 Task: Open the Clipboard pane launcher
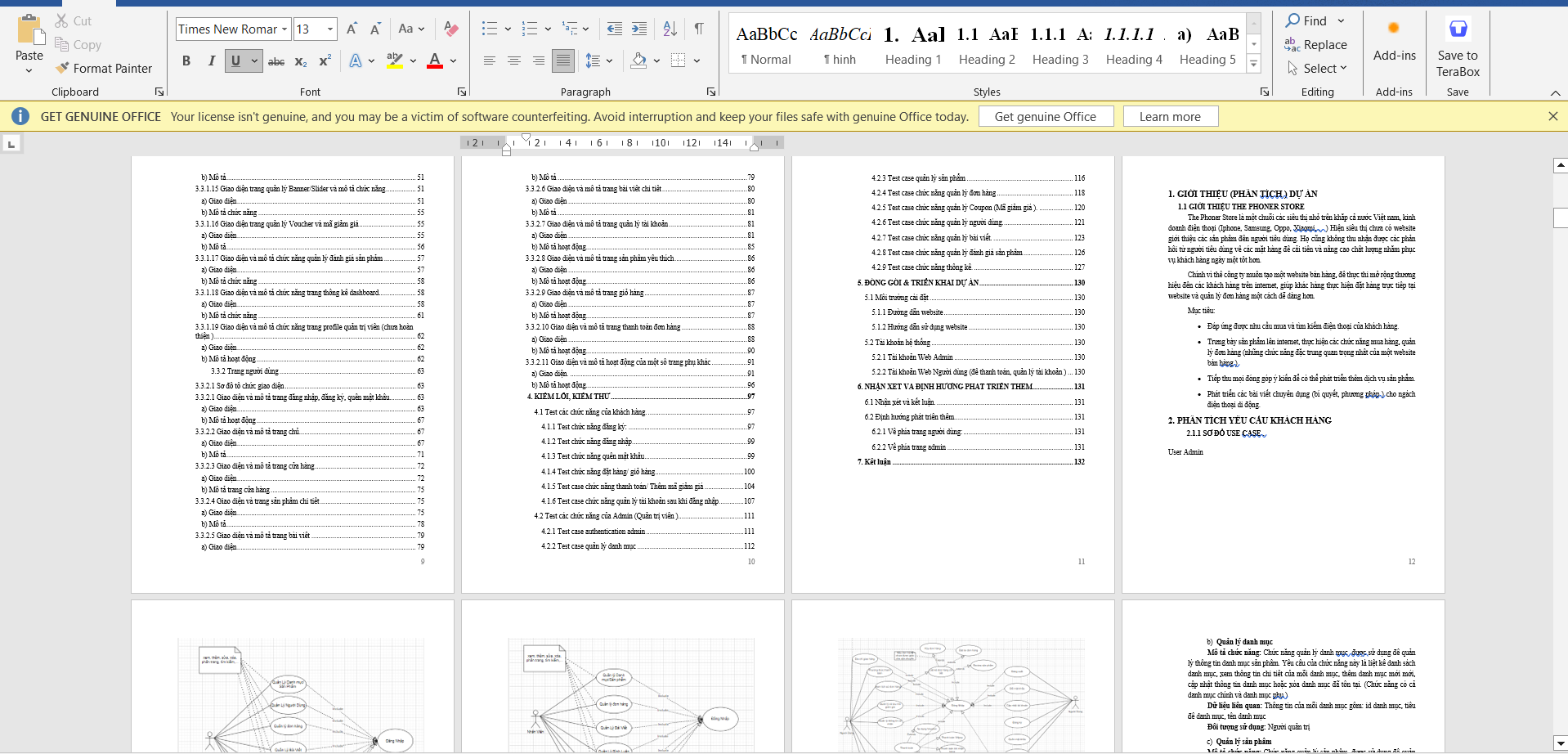(x=159, y=92)
